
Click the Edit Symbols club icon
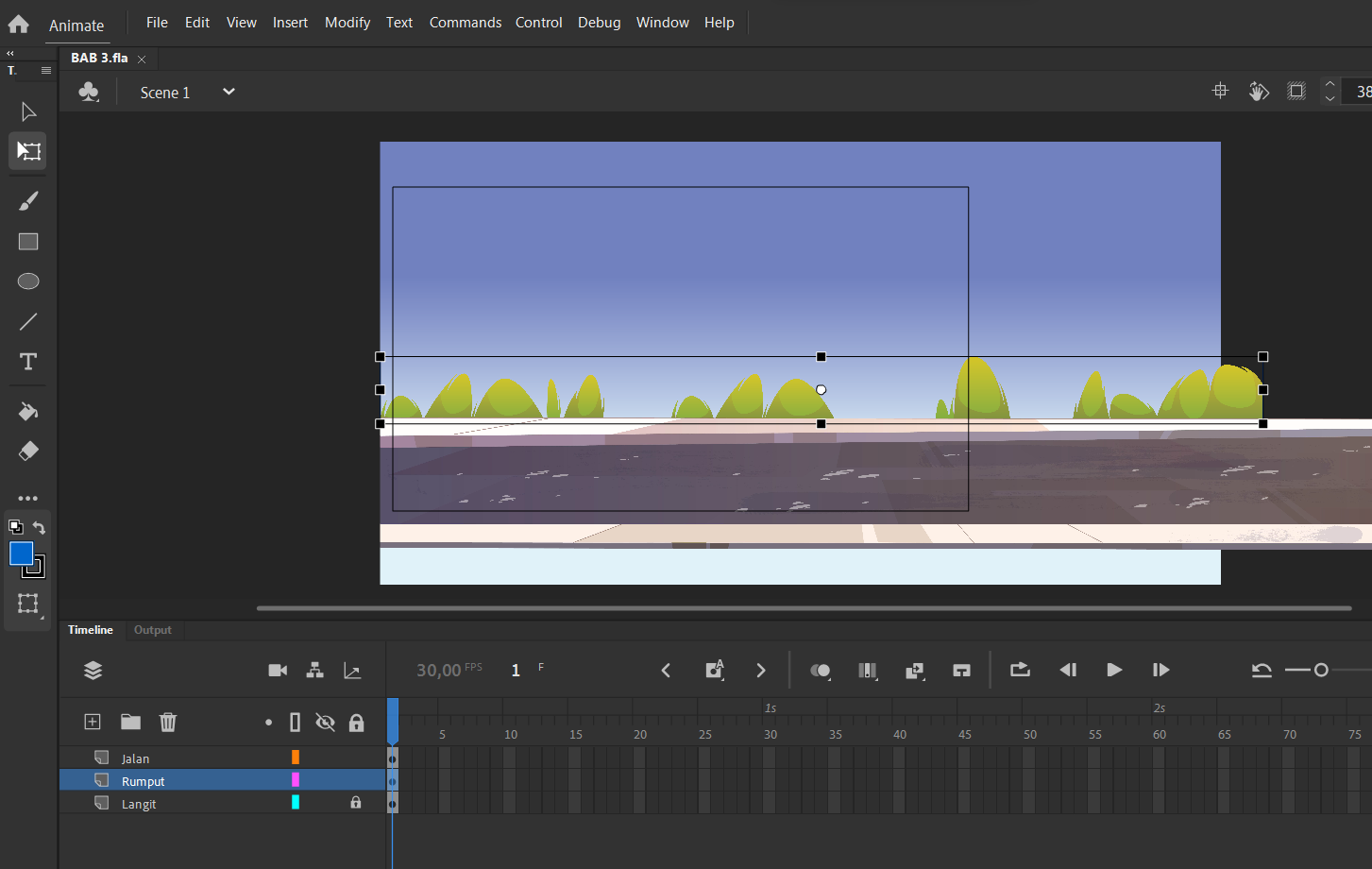89,92
